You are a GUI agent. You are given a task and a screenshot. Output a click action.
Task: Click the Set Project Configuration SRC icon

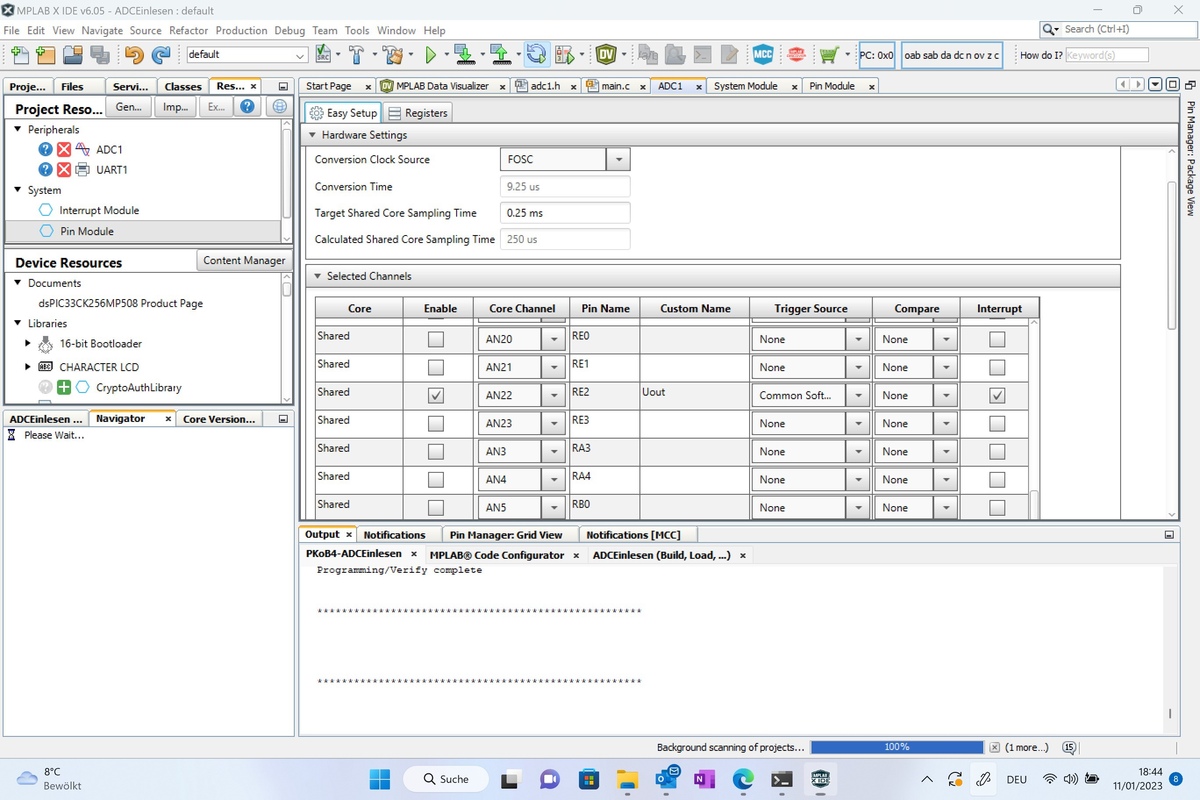[x=323, y=54]
